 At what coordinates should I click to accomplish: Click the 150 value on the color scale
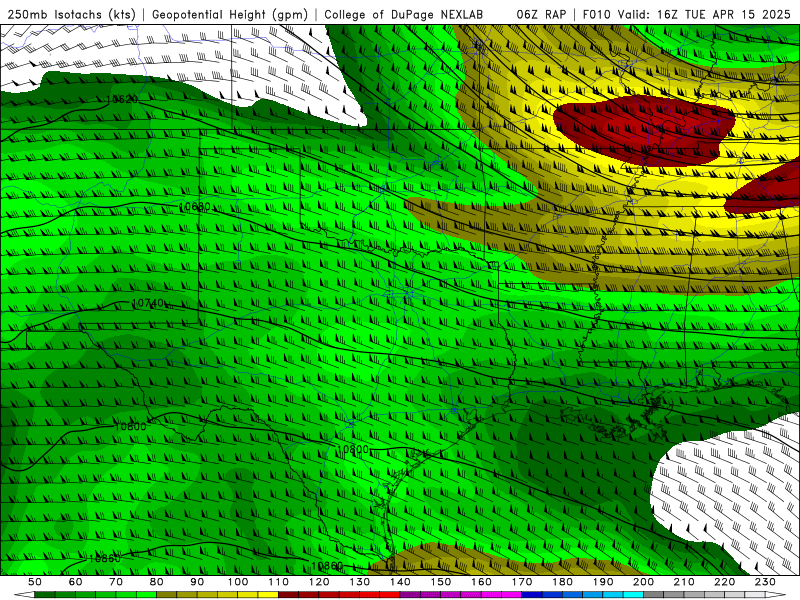click(441, 582)
